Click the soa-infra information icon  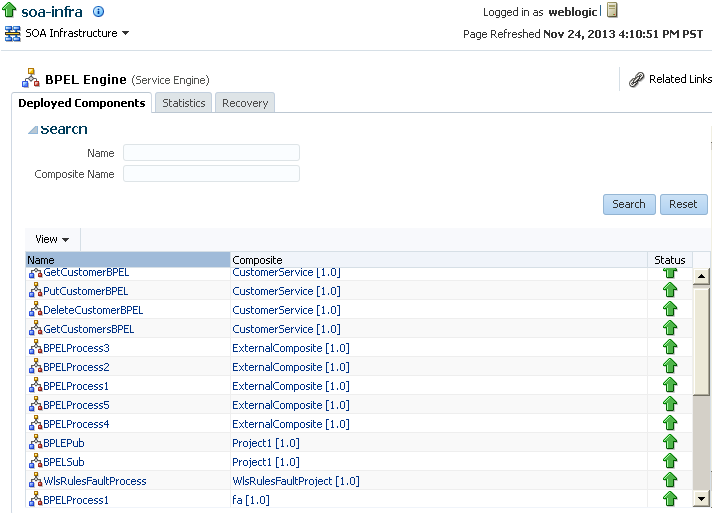point(99,12)
